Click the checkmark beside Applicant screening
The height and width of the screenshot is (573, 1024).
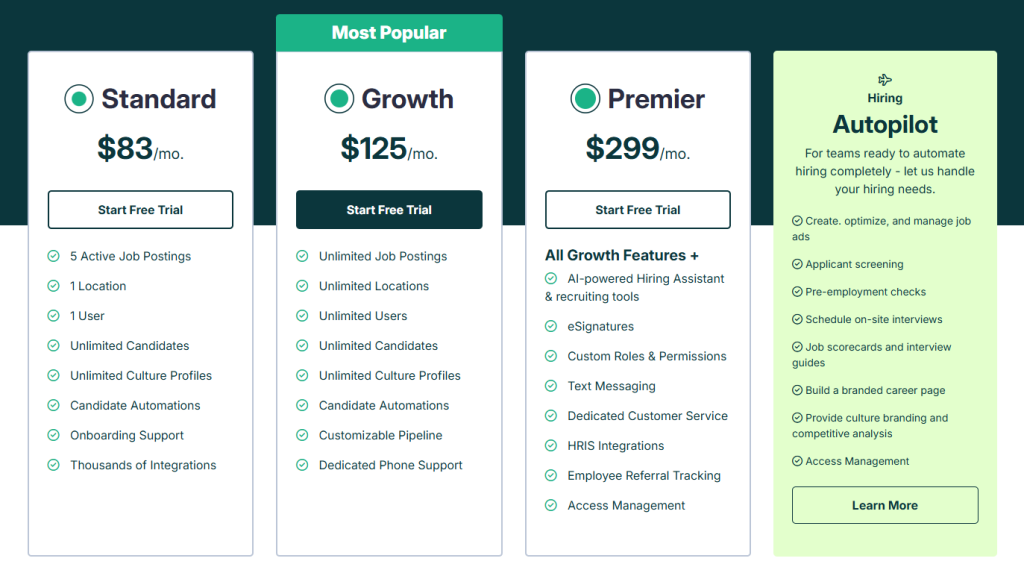pos(797,265)
